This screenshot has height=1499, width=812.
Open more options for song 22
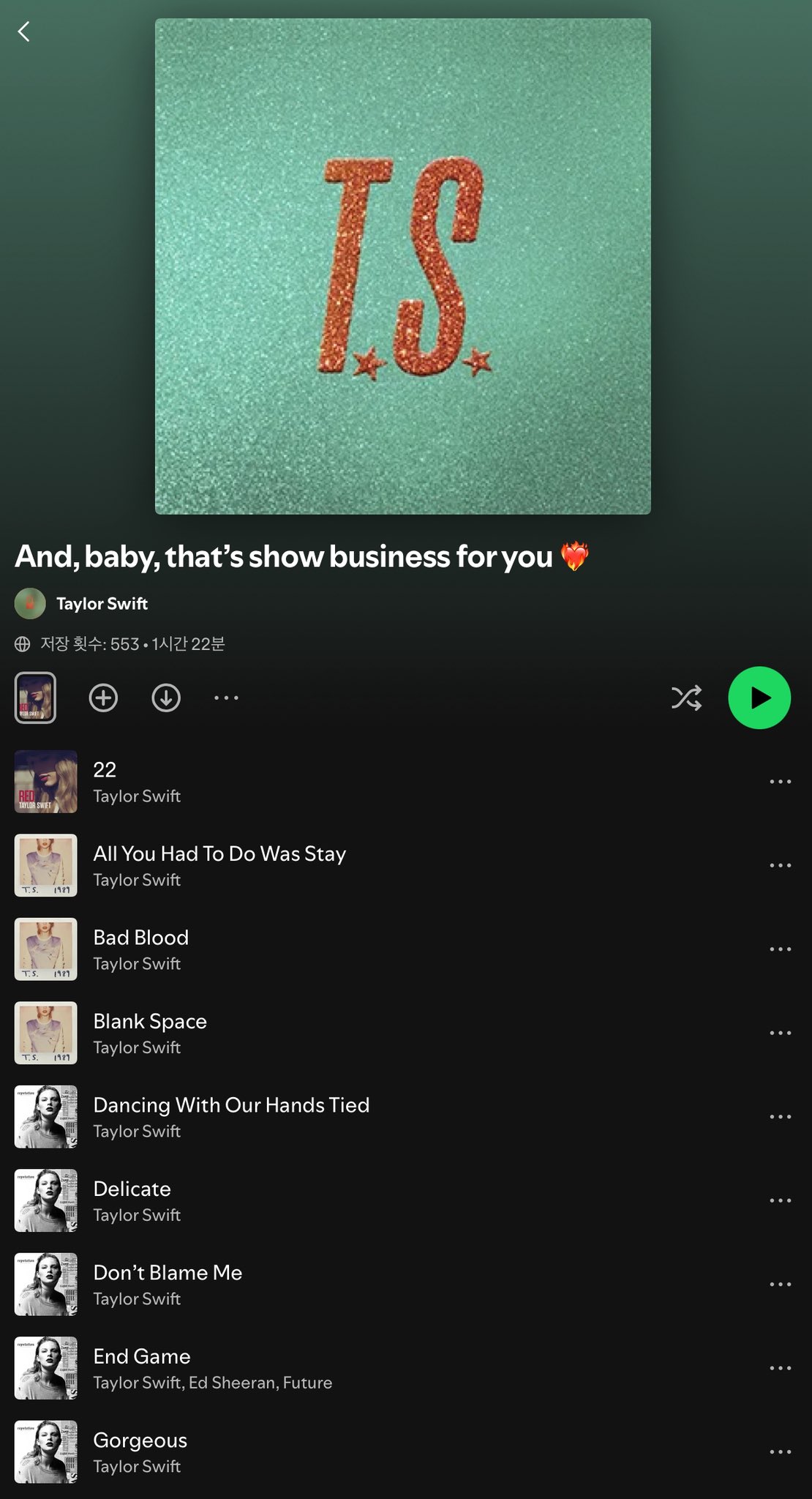[780, 782]
